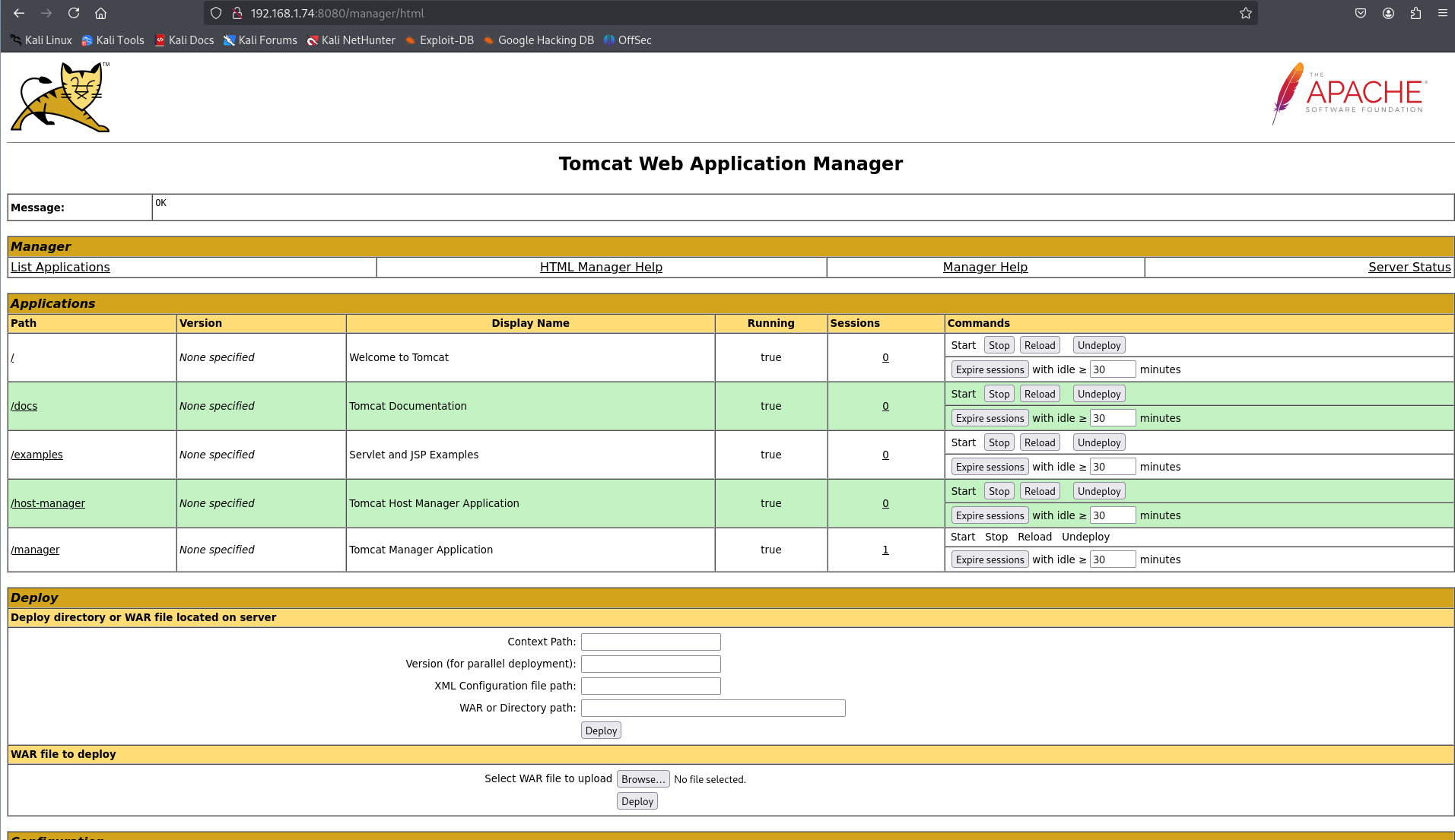The image size is (1455, 840).
Task: Undeploy the /host-manager application
Action: [x=1098, y=491]
